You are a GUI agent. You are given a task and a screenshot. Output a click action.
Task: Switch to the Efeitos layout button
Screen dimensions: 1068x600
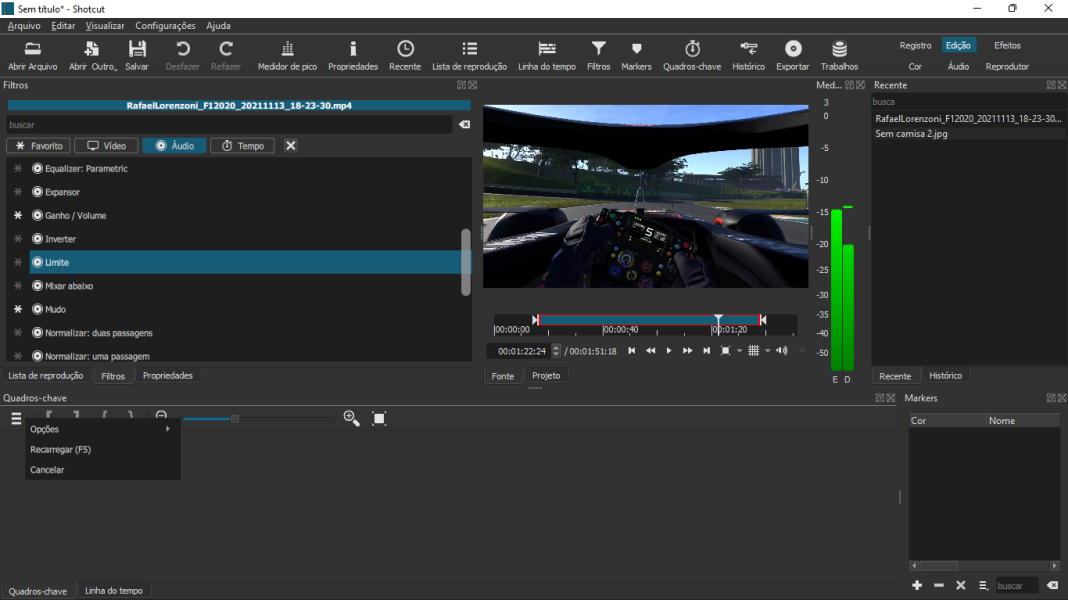click(x=1007, y=44)
